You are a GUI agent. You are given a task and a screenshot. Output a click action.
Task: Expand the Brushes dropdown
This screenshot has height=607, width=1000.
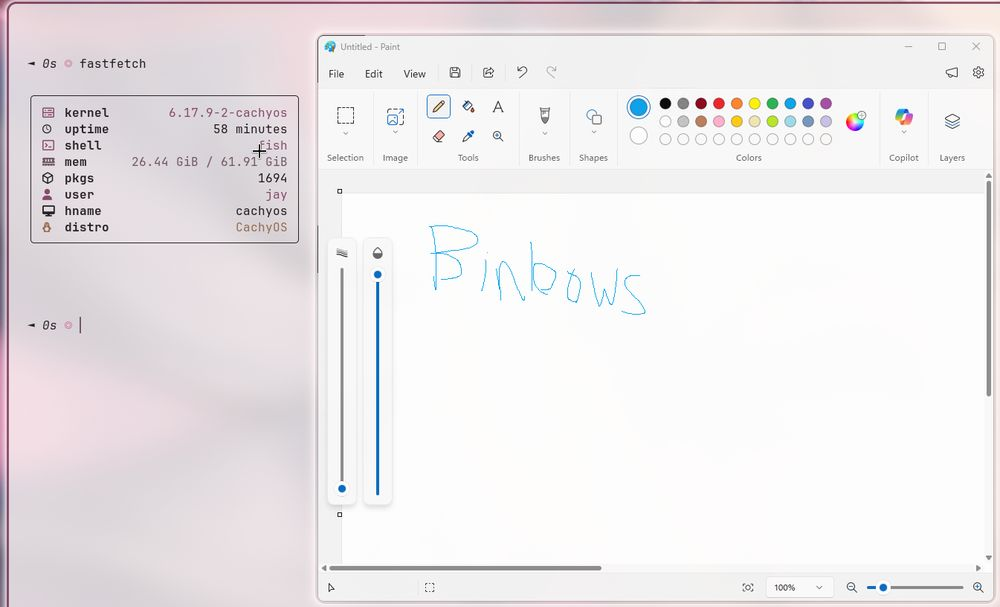[x=544, y=133]
